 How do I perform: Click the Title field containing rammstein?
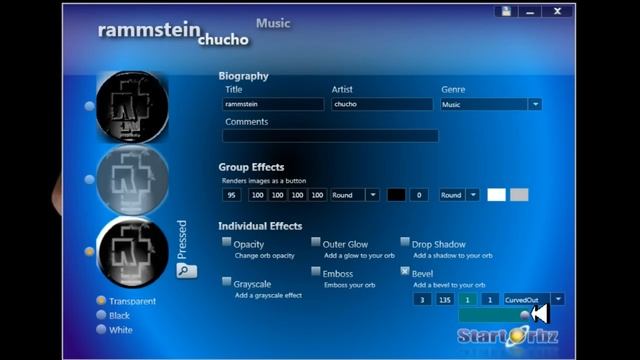point(273,104)
